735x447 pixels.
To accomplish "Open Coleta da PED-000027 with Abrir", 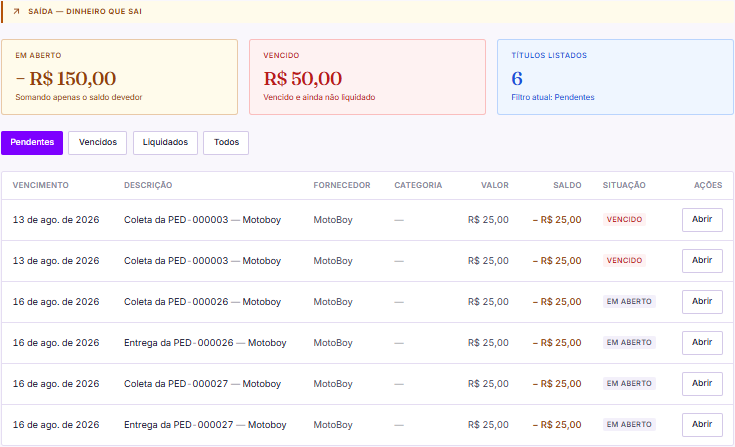I will pos(702,384).
